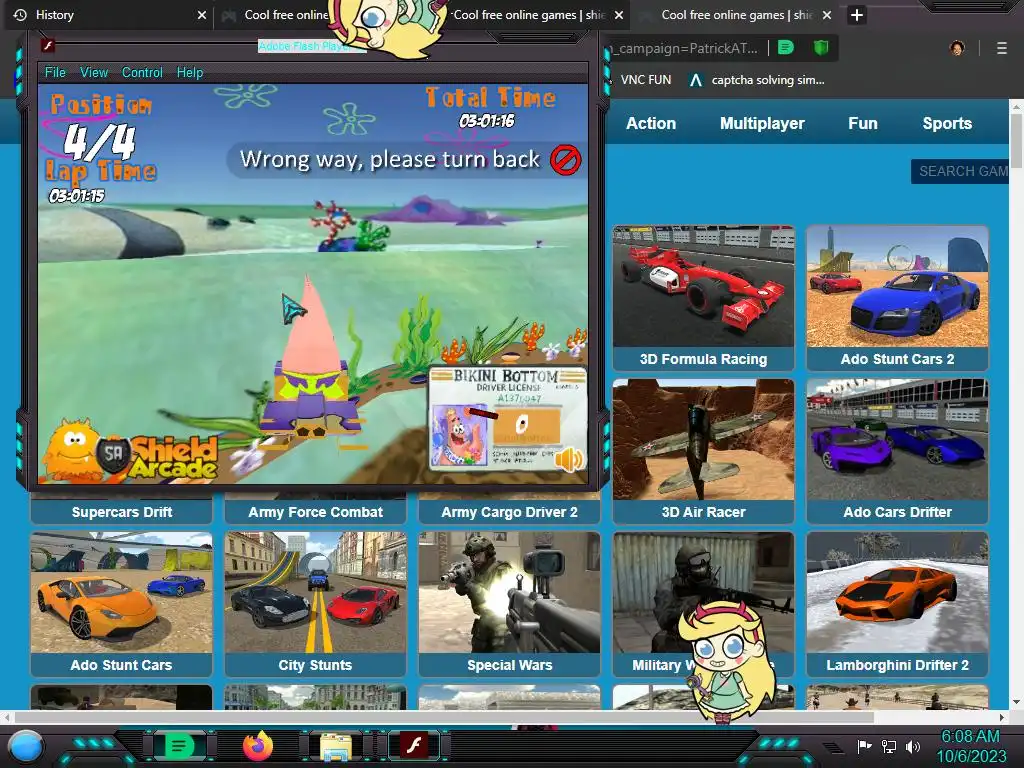This screenshot has width=1024, height=768.
Task: Open the Multiplayer games category
Action: [762, 123]
